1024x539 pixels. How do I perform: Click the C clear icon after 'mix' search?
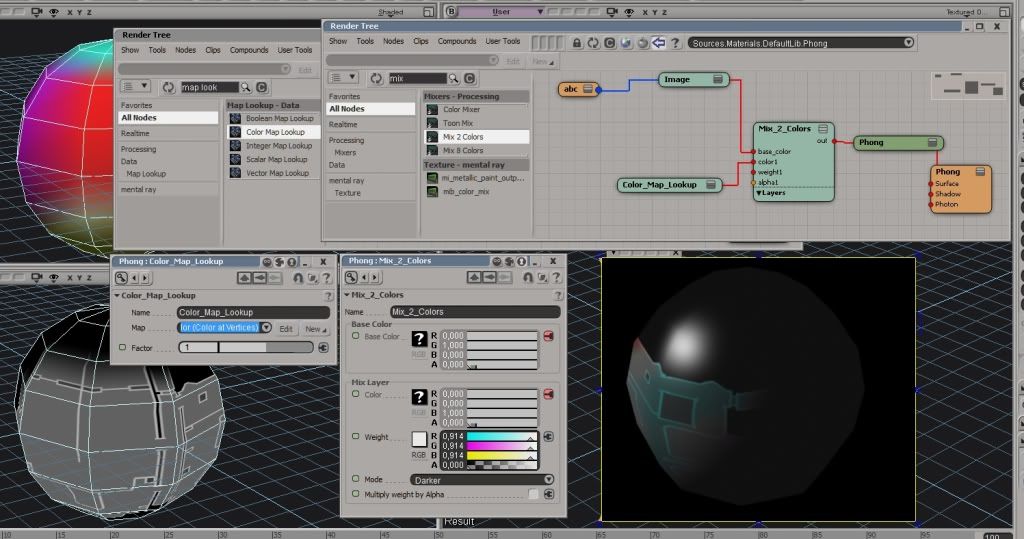[x=469, y=78]
